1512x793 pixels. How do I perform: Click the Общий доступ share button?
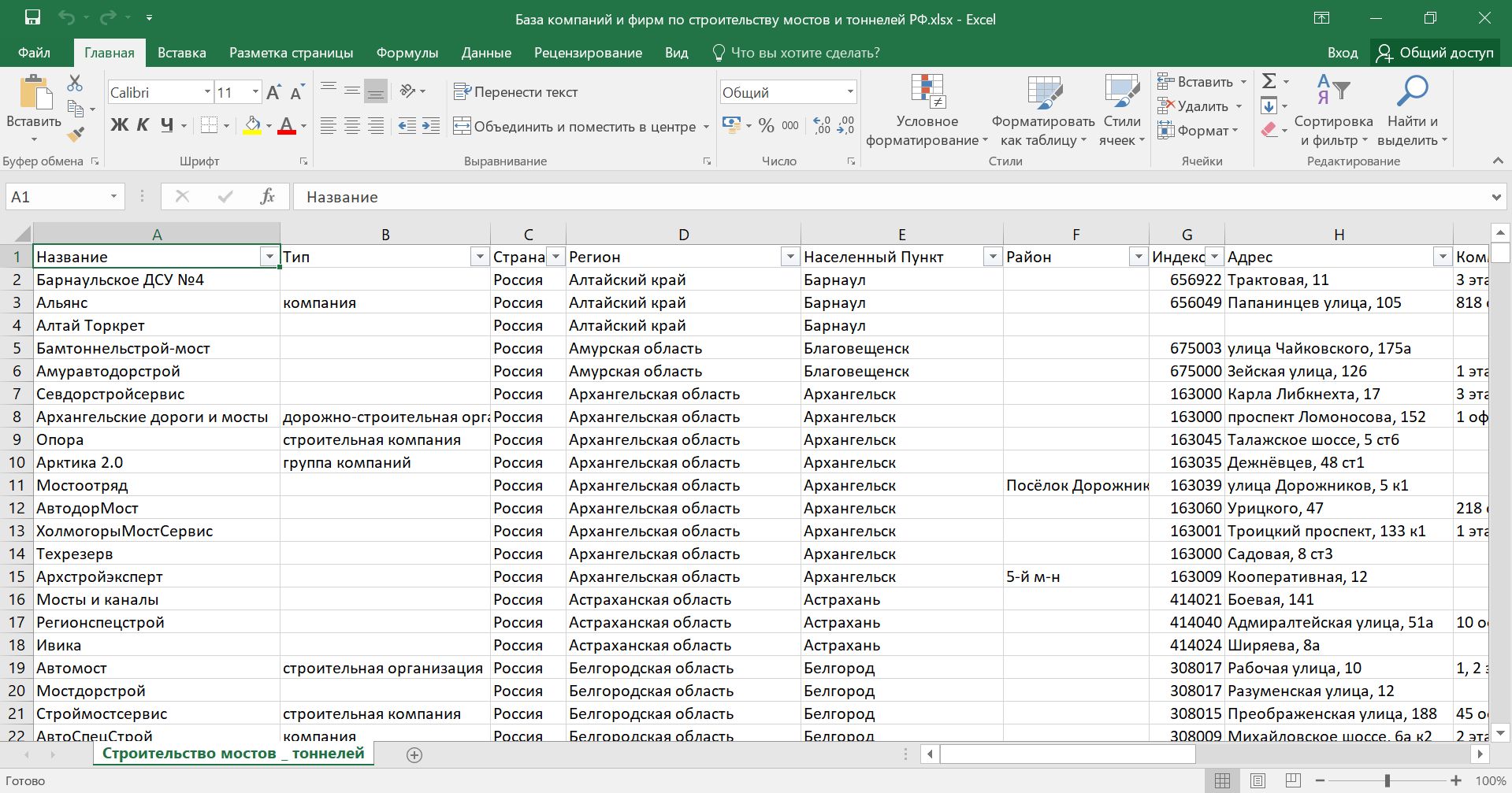tap(1436, 53)
